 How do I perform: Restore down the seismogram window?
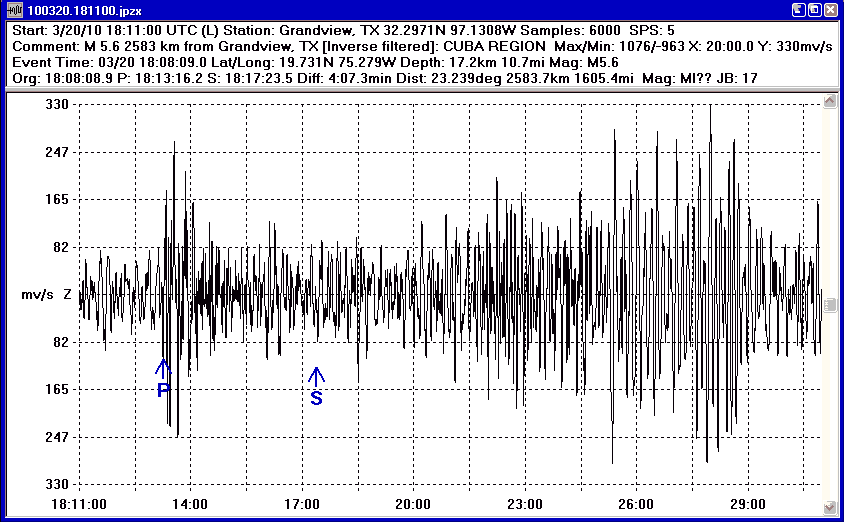coord(814,10)
